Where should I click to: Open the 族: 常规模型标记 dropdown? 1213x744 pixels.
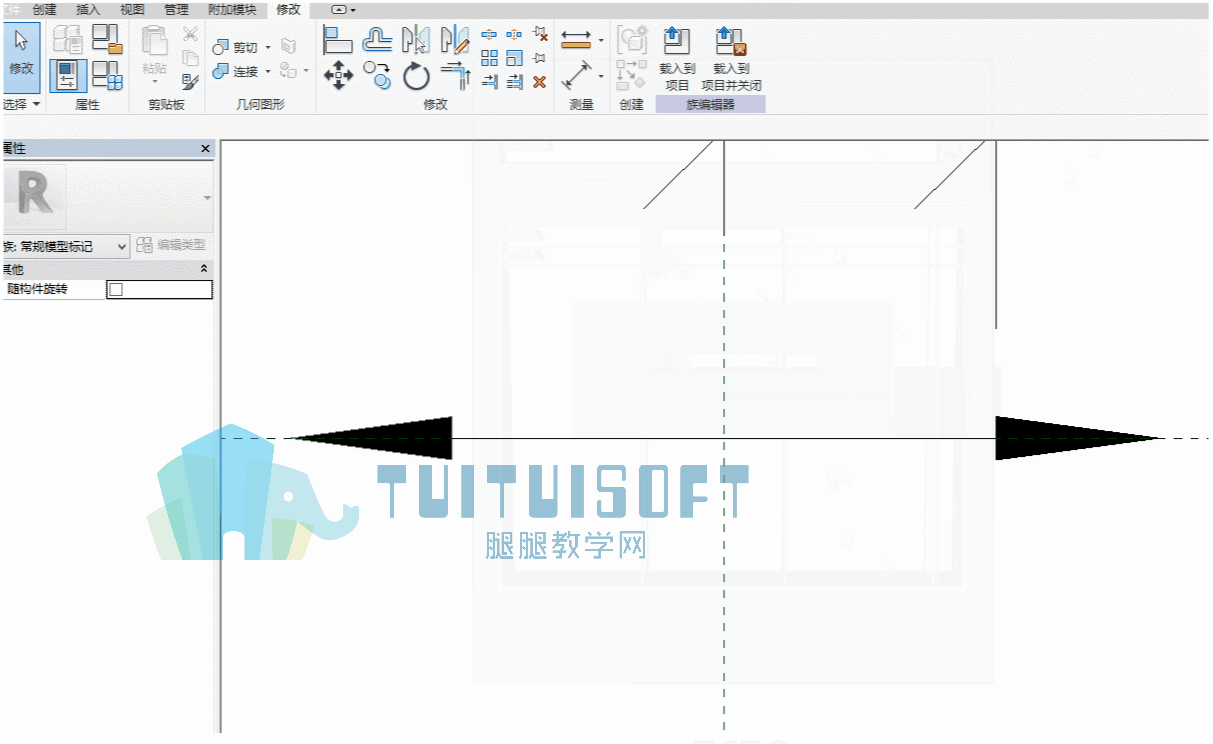65,245
